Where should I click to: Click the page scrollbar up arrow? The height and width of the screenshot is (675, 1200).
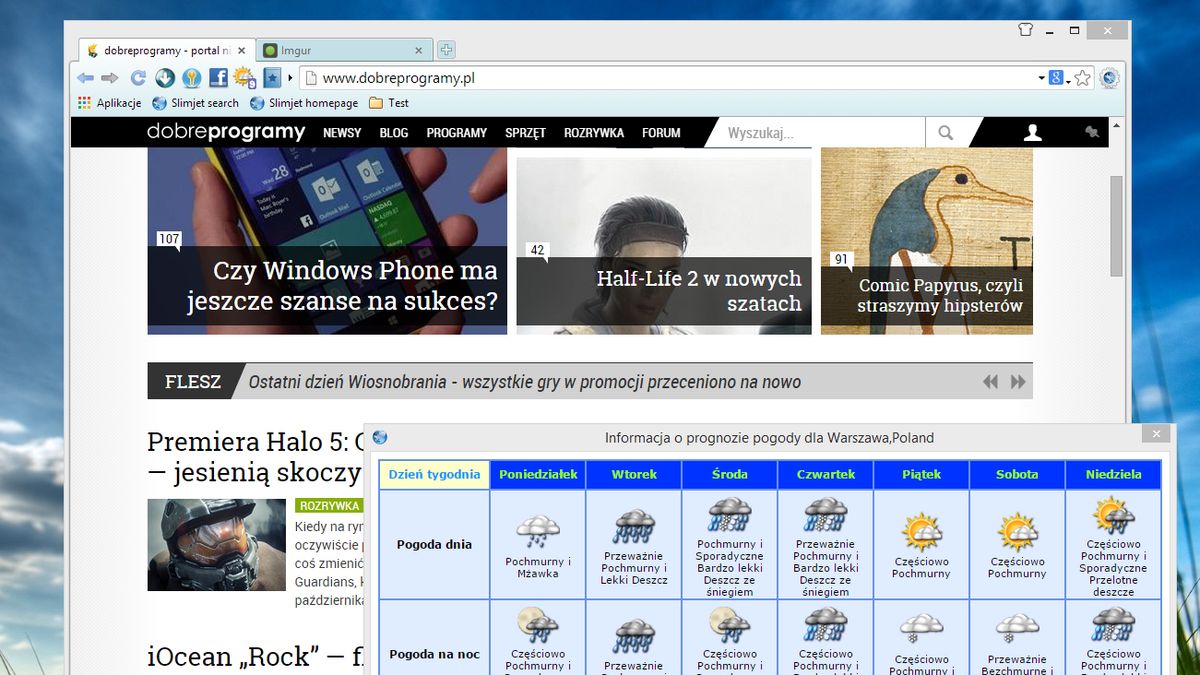[x=1117, y=124]
